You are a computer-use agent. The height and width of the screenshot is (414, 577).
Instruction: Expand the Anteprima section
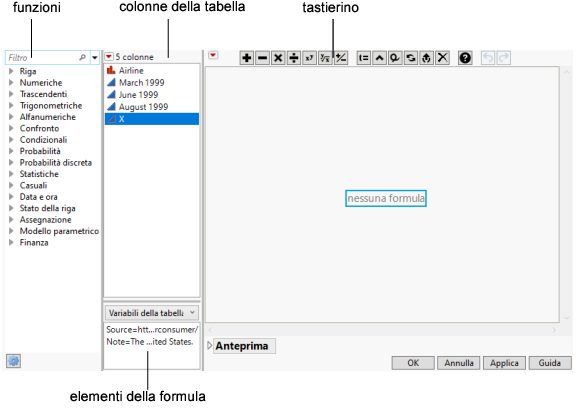(210, 346)
